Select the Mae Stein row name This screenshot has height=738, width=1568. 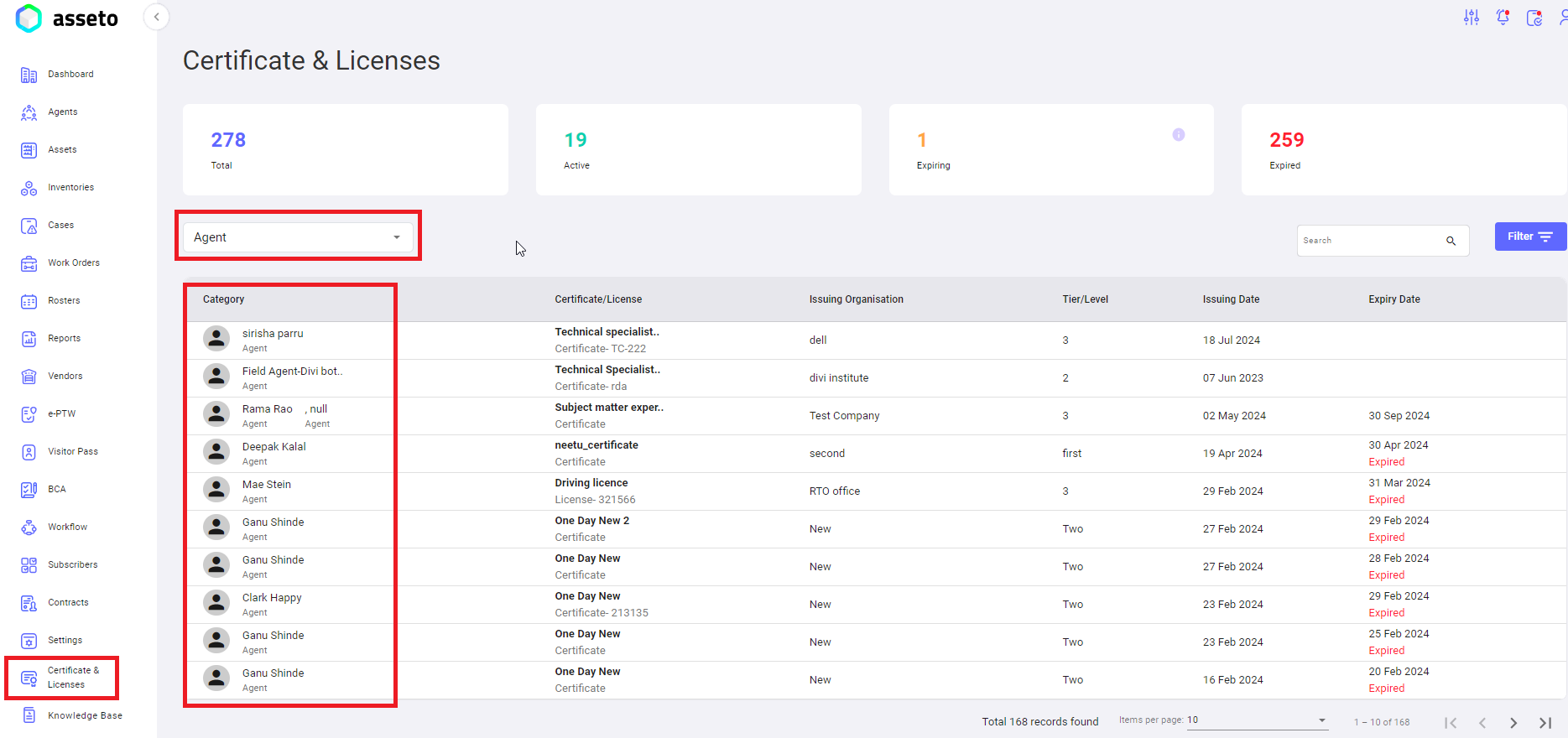tap(267, 485)
